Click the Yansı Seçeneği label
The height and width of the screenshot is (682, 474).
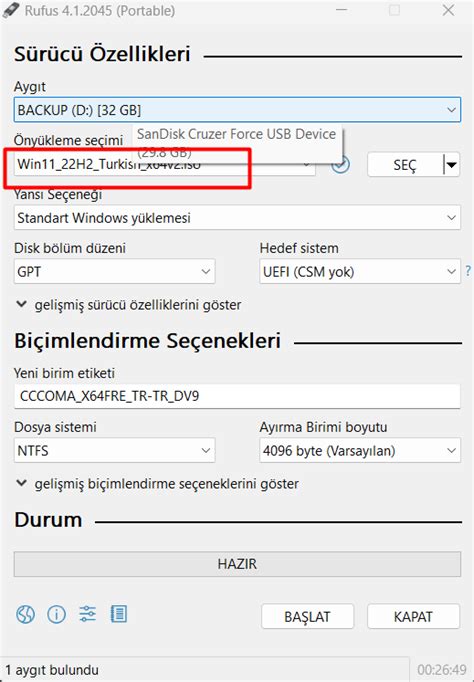tap(58, 194)
